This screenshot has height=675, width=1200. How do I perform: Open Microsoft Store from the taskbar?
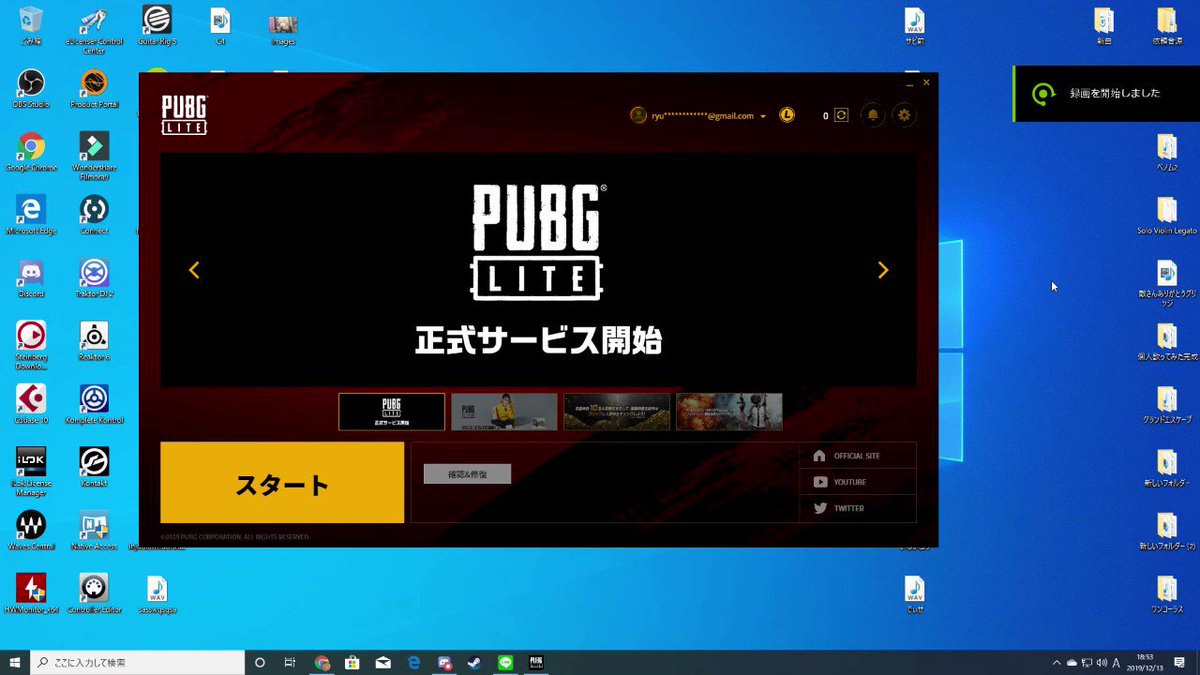[x=352, y=662]
